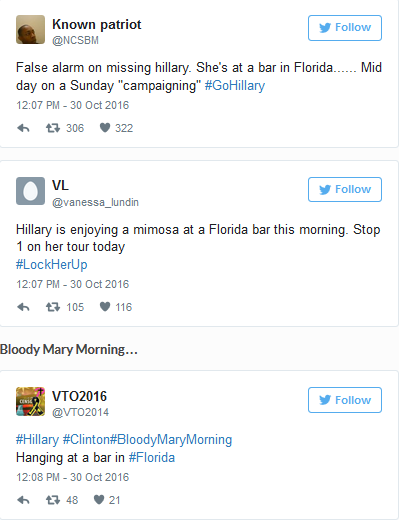Open the #GoHillary hashtag
Viewport: 399px width, 520px height.
click(235, 86)
